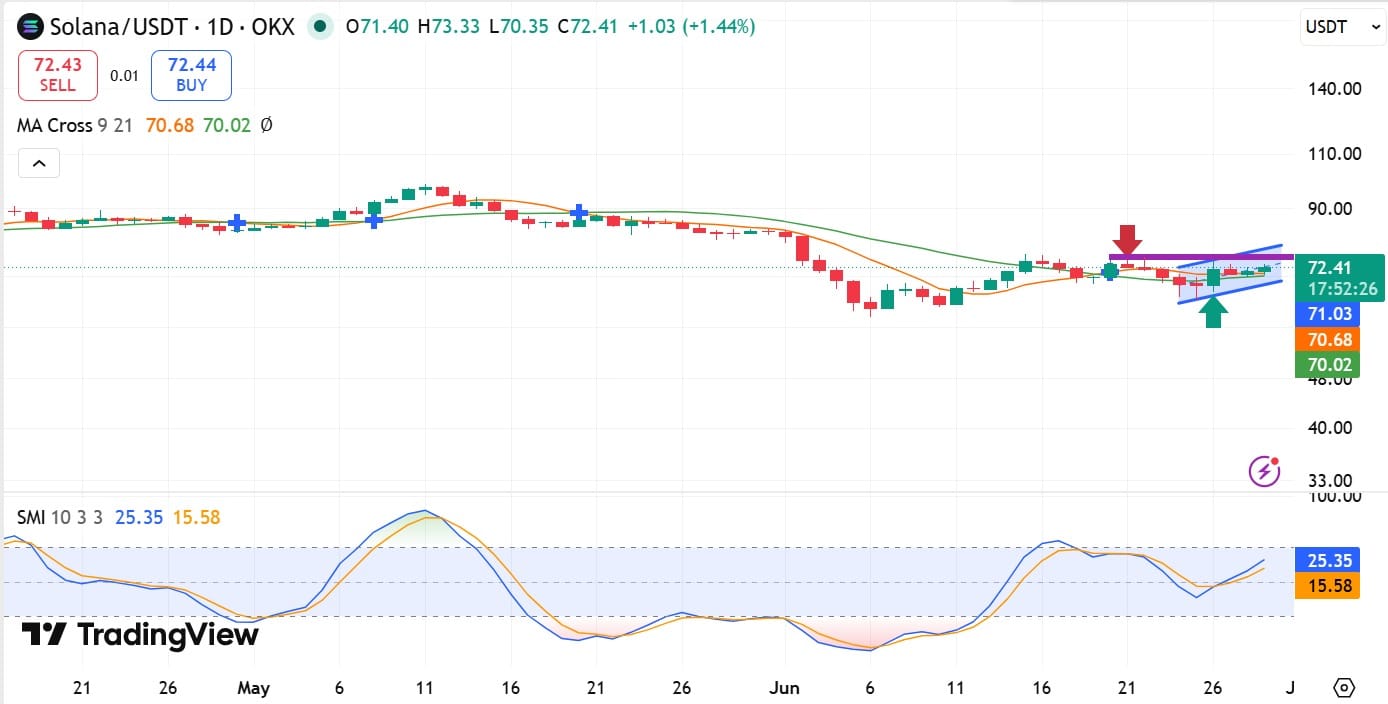Click the SMI 10 3 3 indicator label
Viewport: 1388px width, 704px height.
tap(60, 517)
